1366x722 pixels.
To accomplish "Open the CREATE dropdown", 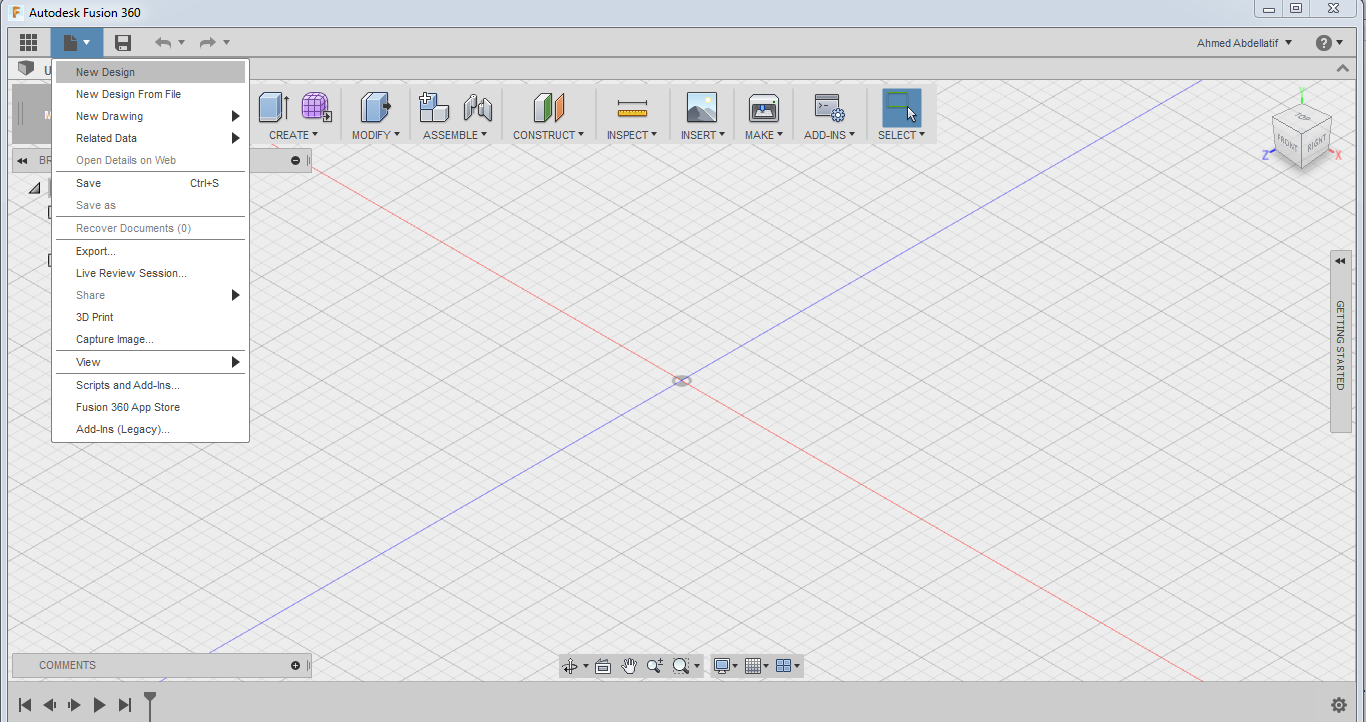I will [293, 135].
